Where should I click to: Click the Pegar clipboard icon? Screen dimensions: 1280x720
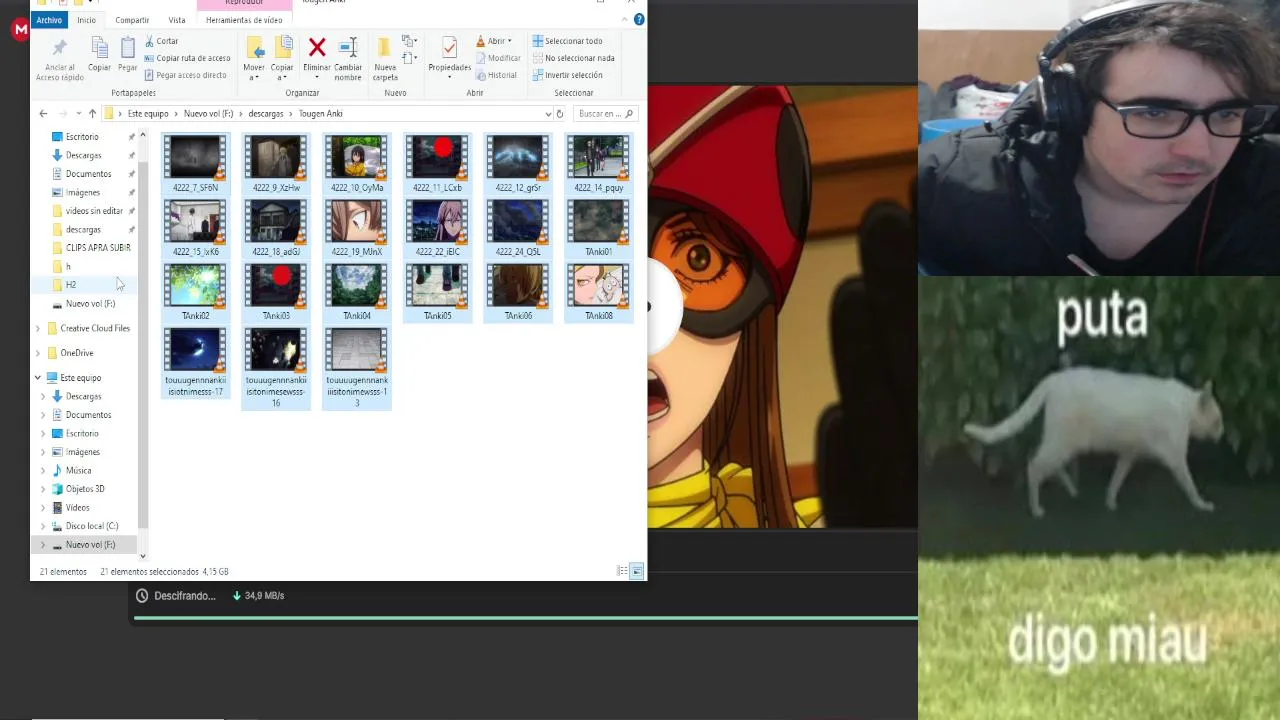click(127, 55)
